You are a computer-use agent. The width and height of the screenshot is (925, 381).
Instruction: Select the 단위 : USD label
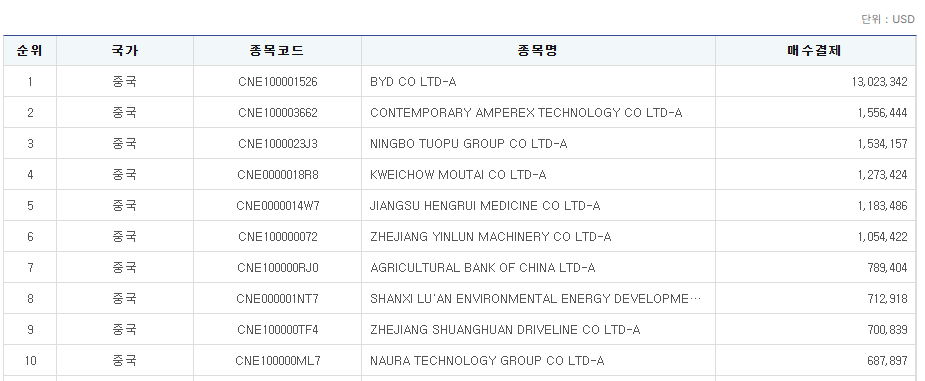(888, 19)
